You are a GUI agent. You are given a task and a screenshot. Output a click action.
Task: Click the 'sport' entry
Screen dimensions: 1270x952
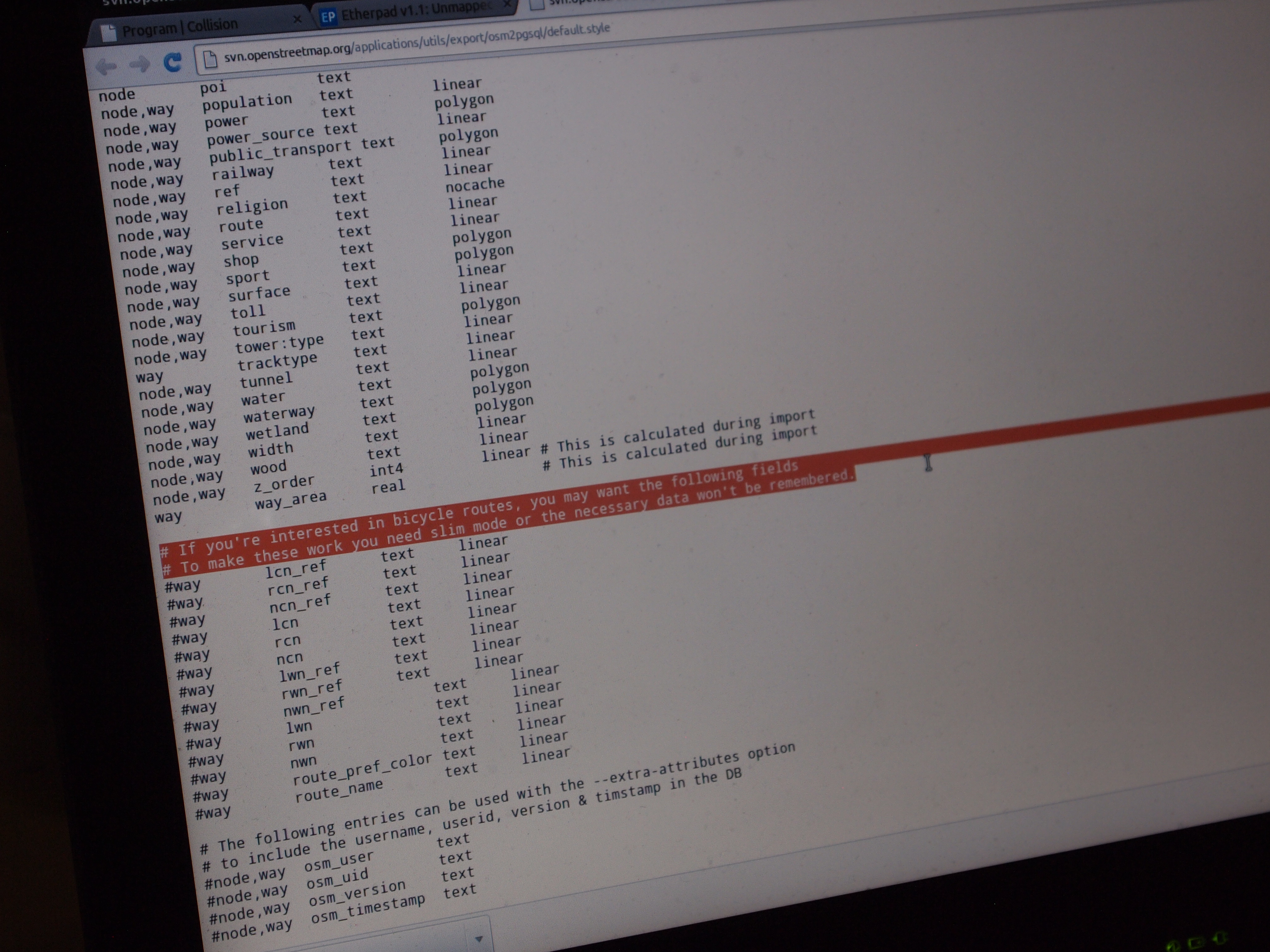click(248, 278)
